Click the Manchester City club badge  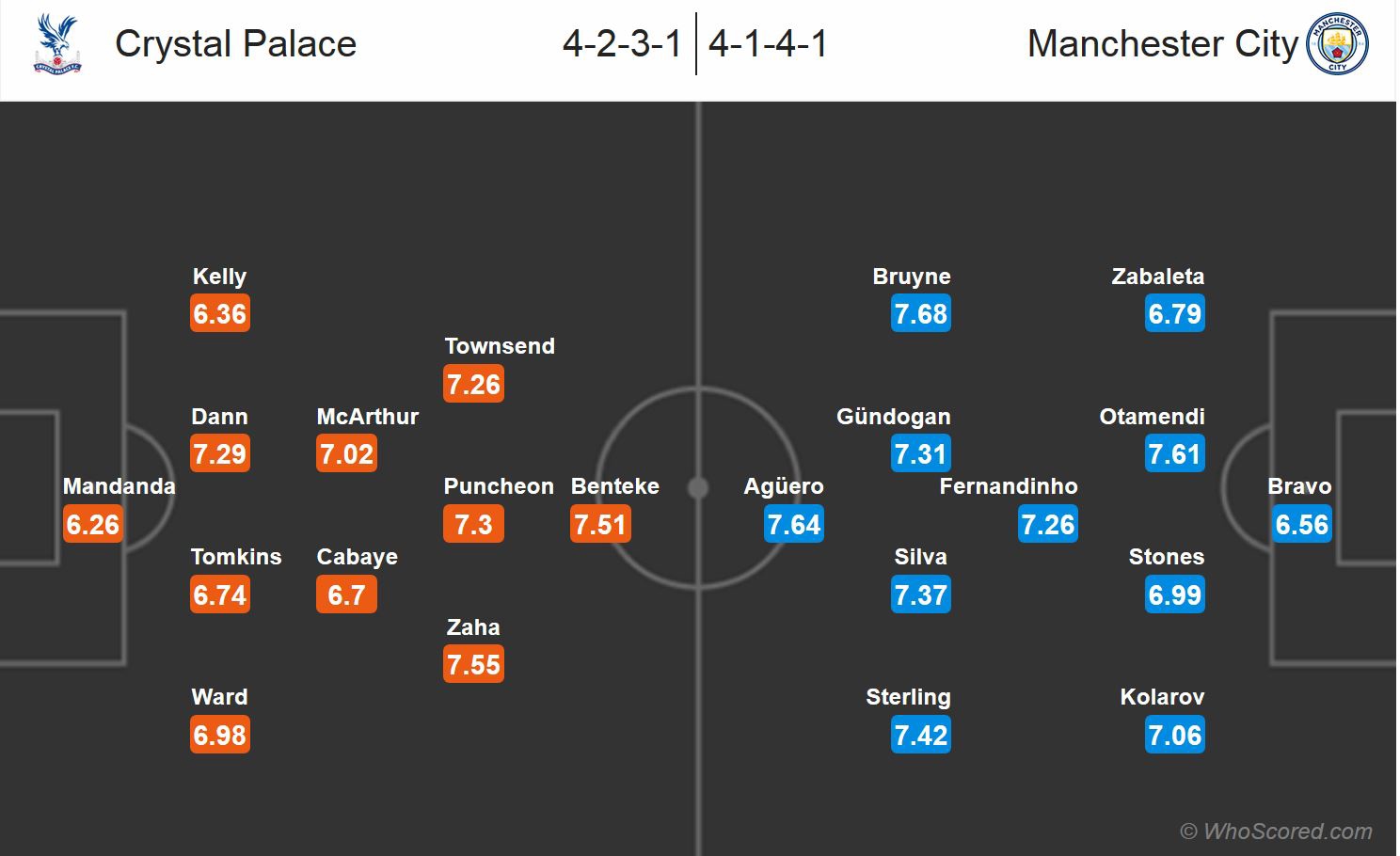coord(1337,44)
